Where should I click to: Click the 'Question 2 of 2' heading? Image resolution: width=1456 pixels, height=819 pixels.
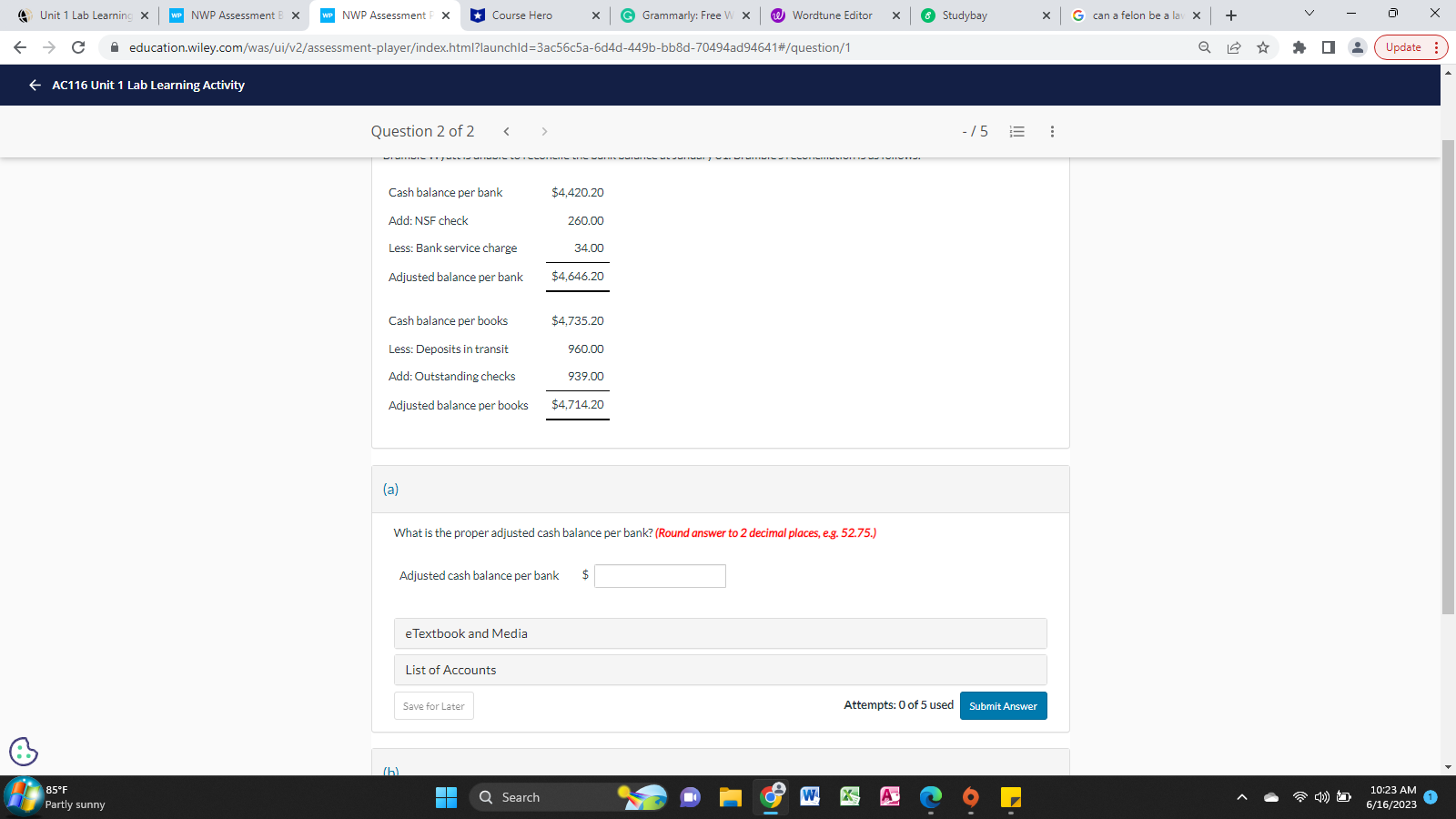point(422,131)
